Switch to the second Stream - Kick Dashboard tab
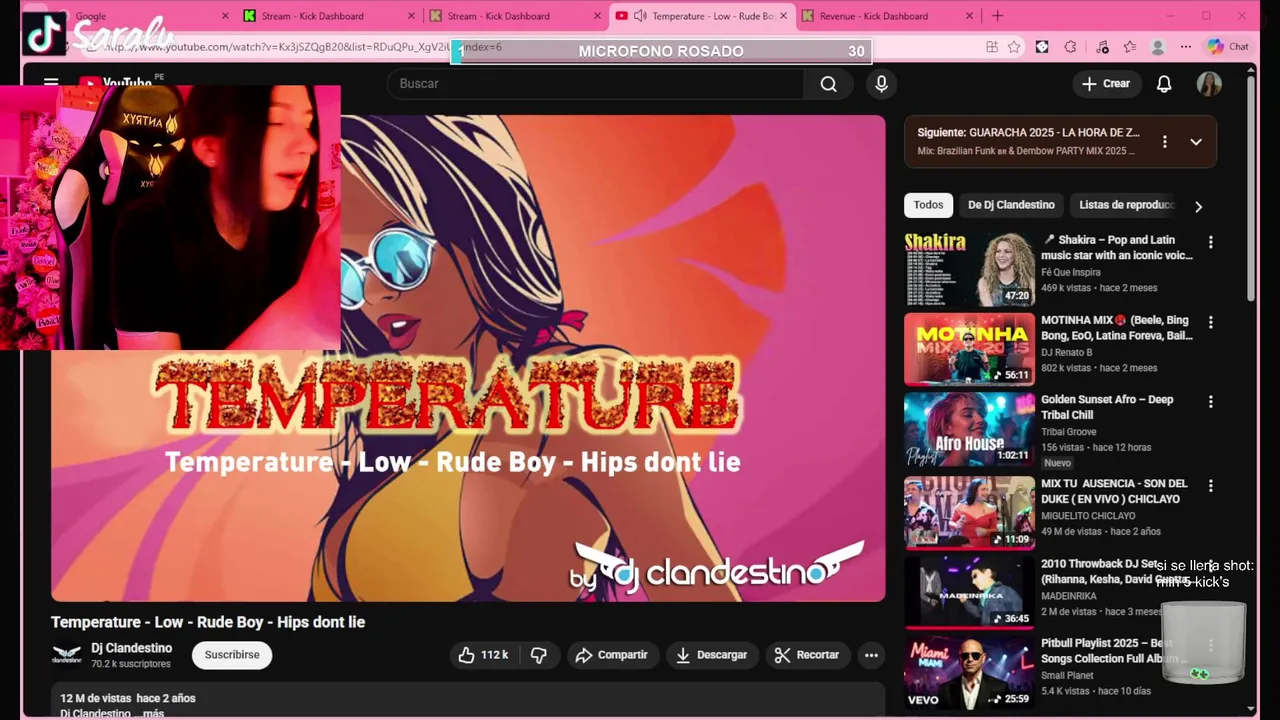1280x720 pixels. coord(514,16)
